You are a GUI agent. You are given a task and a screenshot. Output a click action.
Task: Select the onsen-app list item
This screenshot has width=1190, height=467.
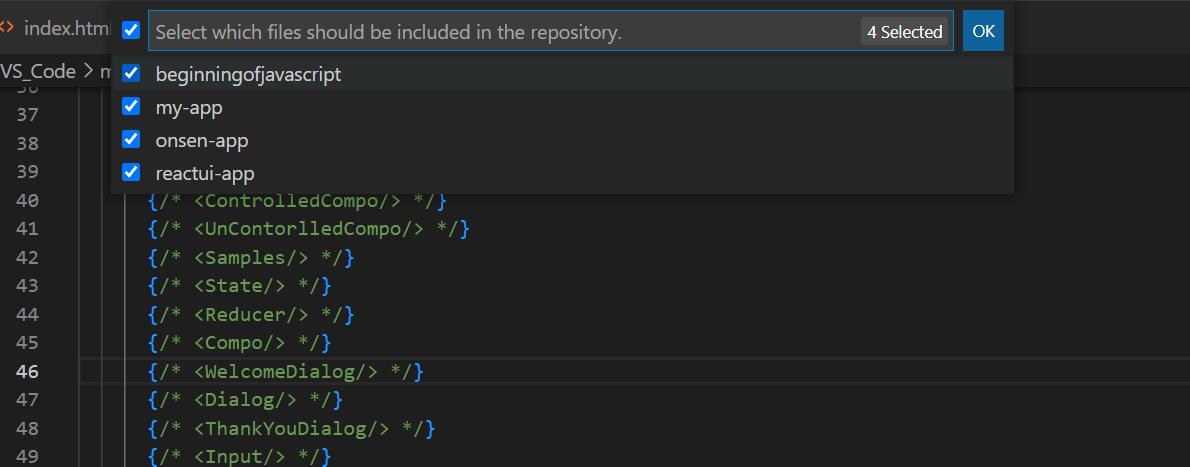pyautogui.click(x=202, y=140)
